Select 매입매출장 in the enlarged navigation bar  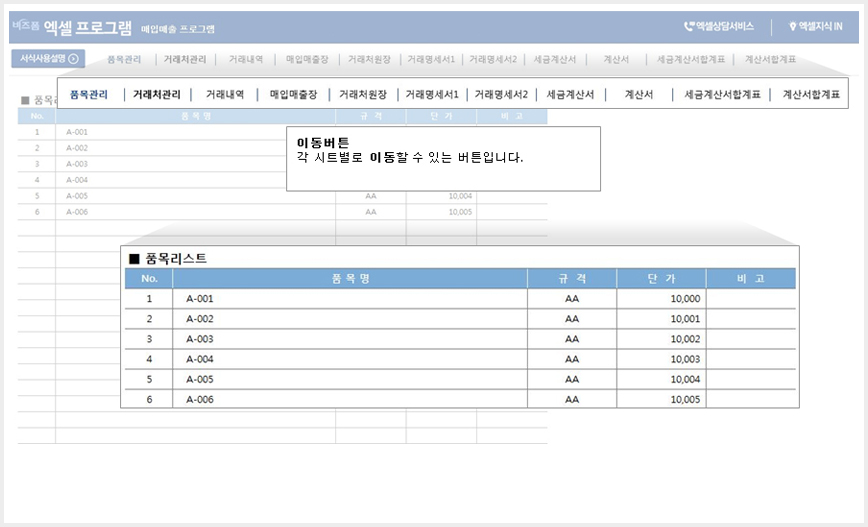tap(293, 95)
